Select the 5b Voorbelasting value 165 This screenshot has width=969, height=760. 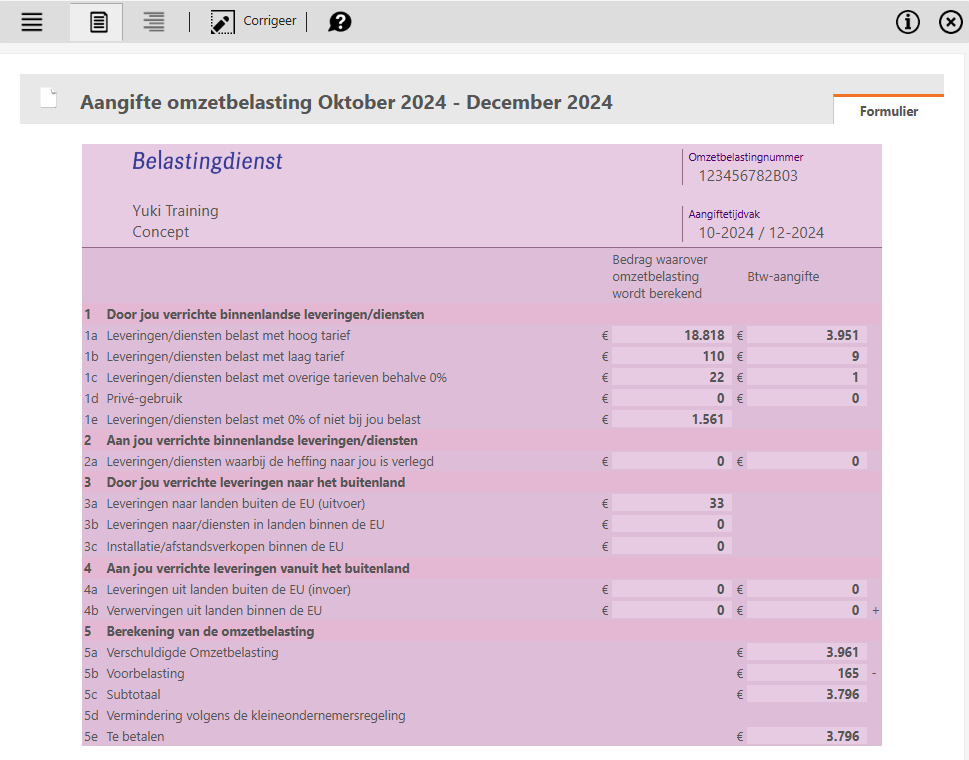click(807, 673)
